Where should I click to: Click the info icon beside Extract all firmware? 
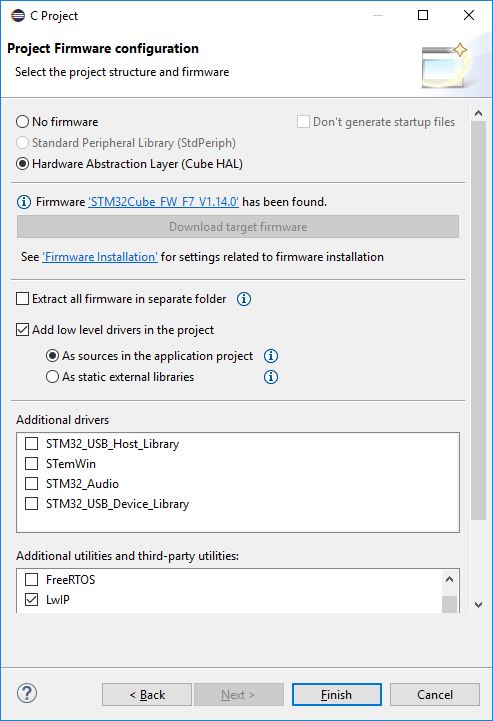pyautogui.click(x=244, y=299)
